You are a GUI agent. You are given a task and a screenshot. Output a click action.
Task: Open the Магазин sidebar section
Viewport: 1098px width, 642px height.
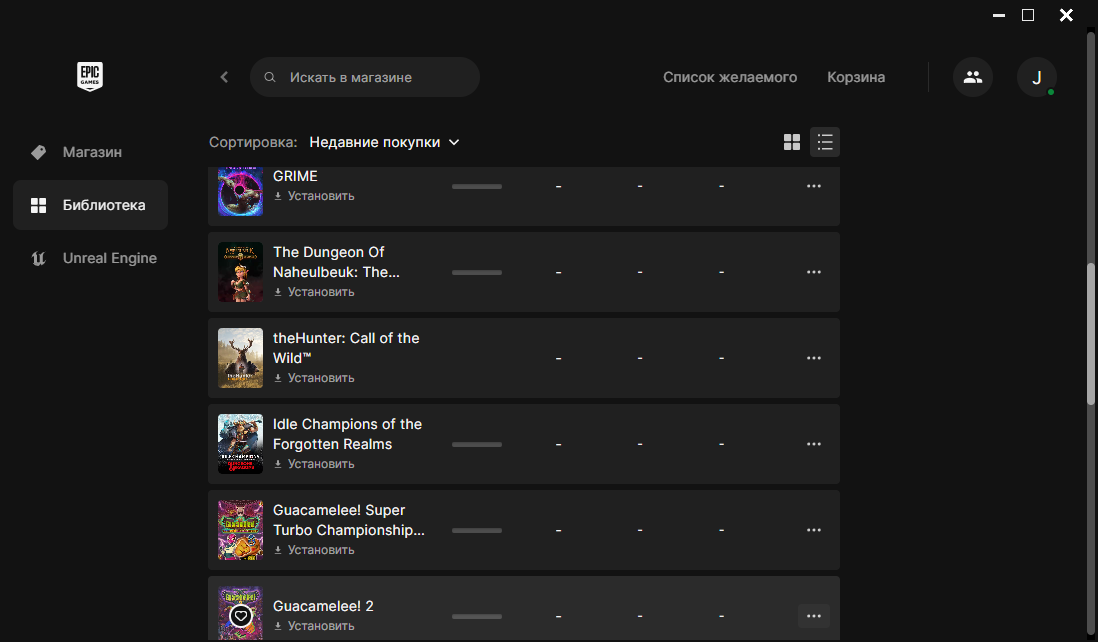pos(91,152)
